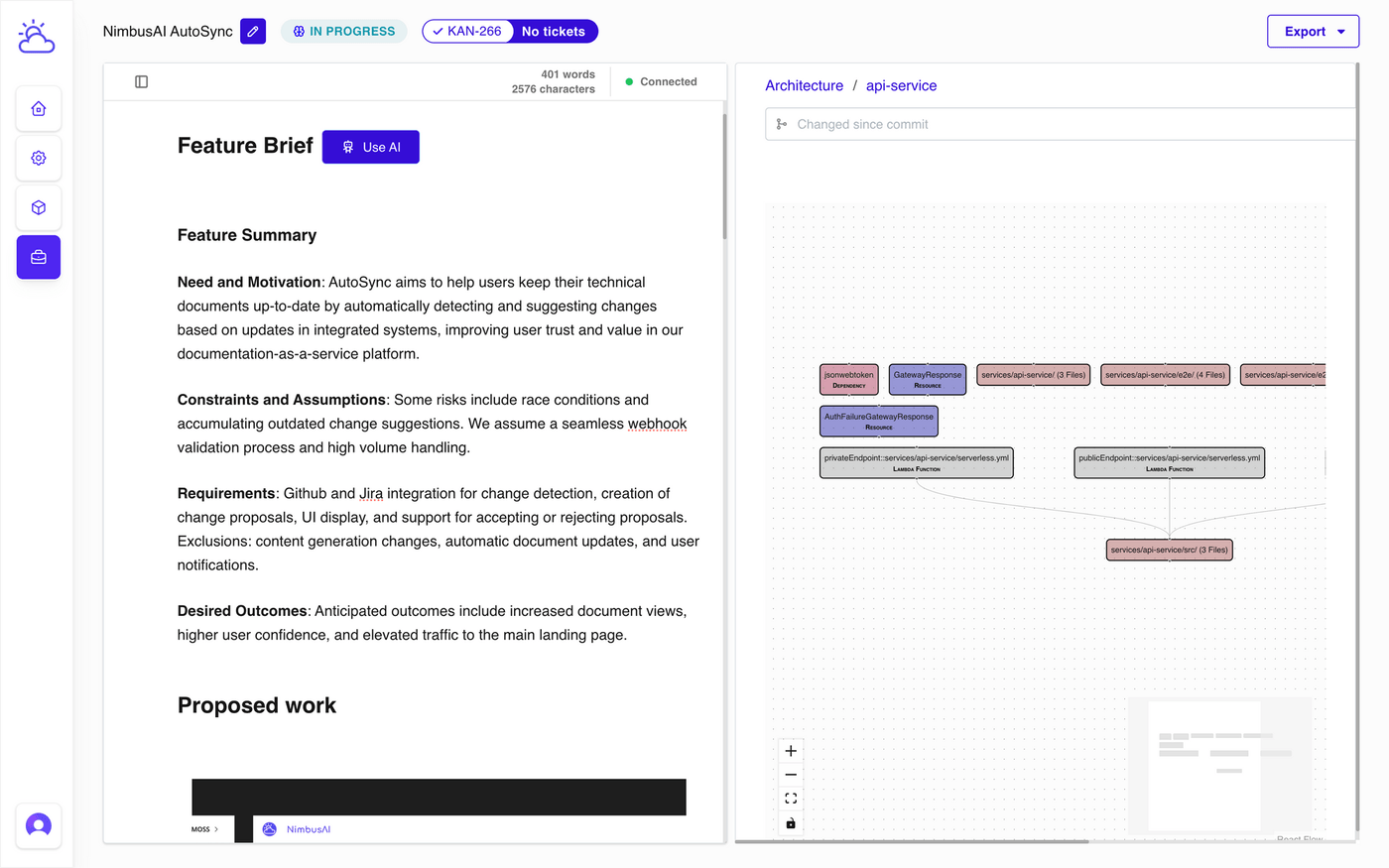
Task: Toggle the document sidebar panel icon
Action: click(142, 82)
